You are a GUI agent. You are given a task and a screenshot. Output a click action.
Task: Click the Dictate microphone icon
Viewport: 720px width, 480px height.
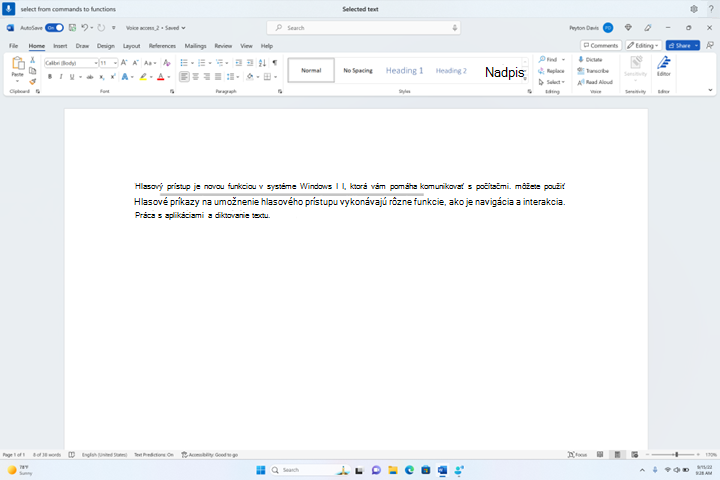(x=581, y=60)
